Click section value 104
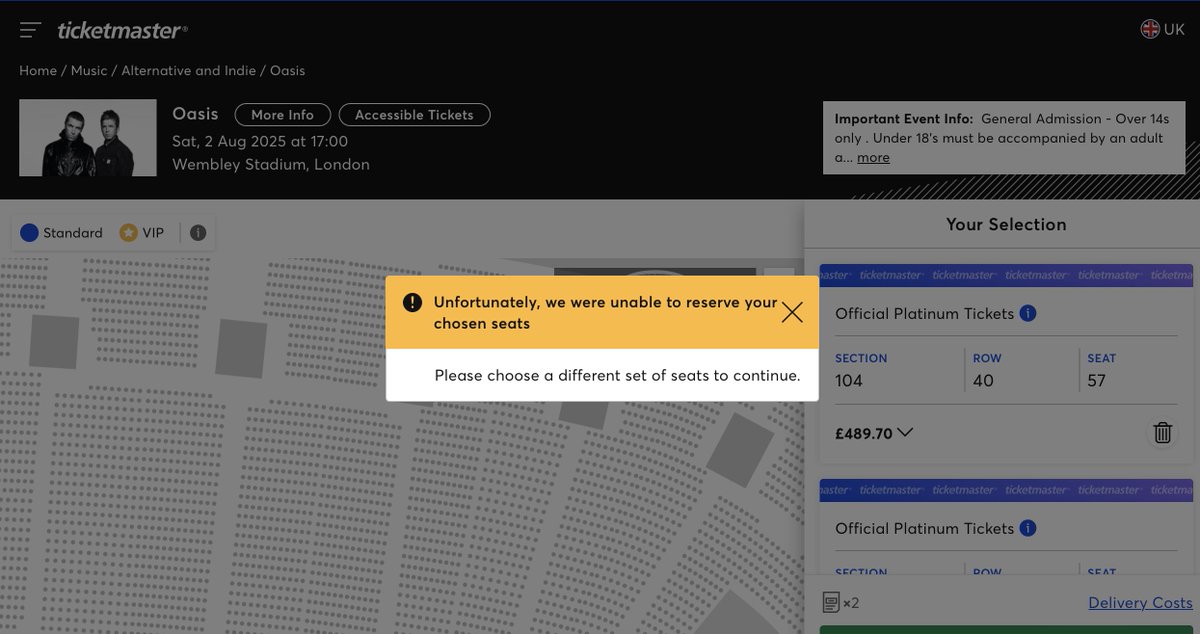Viewport: 1200px width, 634px height. click(849, 380)
